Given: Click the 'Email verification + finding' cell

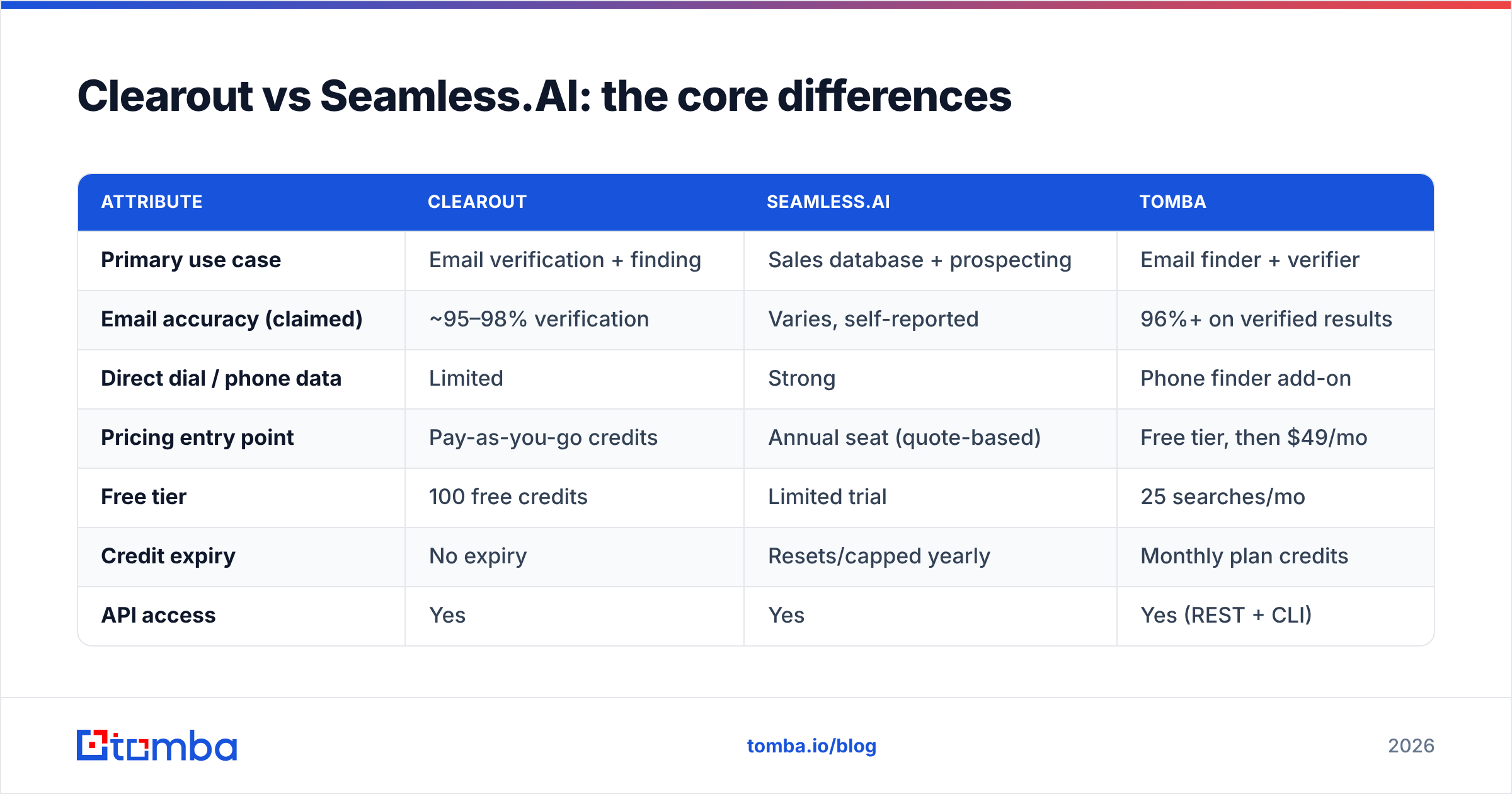Looking at the screenshot, I should click(x=565, y=260).
